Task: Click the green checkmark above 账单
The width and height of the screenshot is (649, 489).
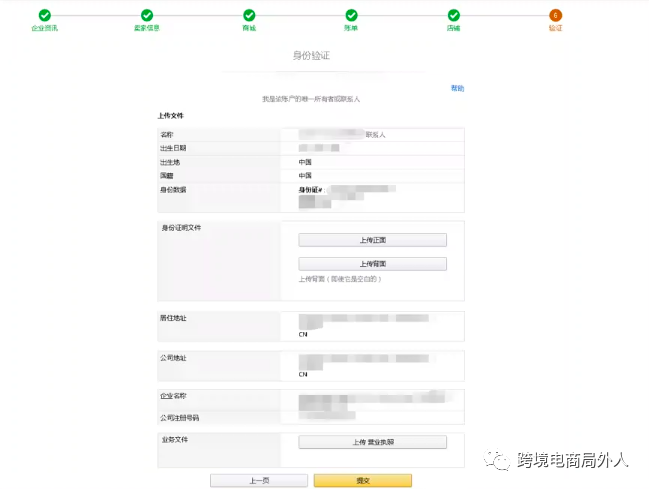Action: pyautogui.click(x=351, y=15)
